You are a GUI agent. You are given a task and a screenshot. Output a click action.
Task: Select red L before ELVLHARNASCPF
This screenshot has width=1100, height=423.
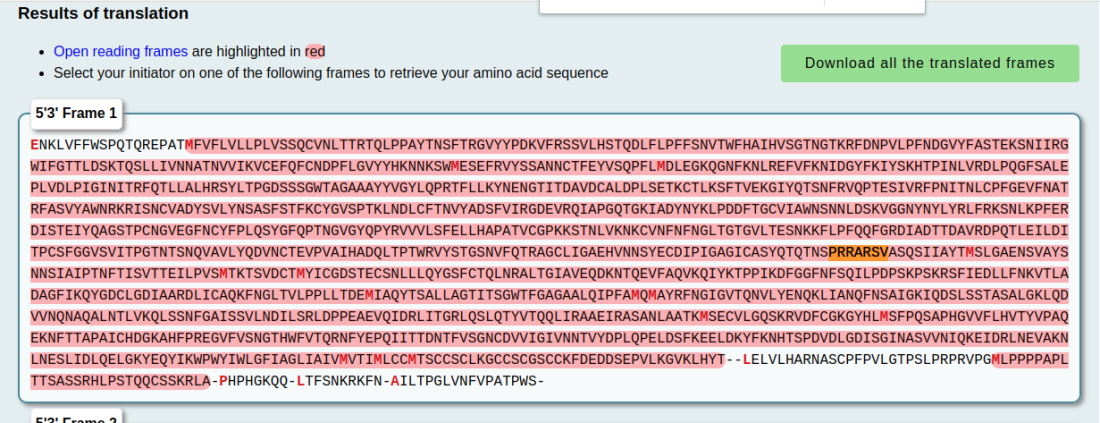[x=747, y=359]
